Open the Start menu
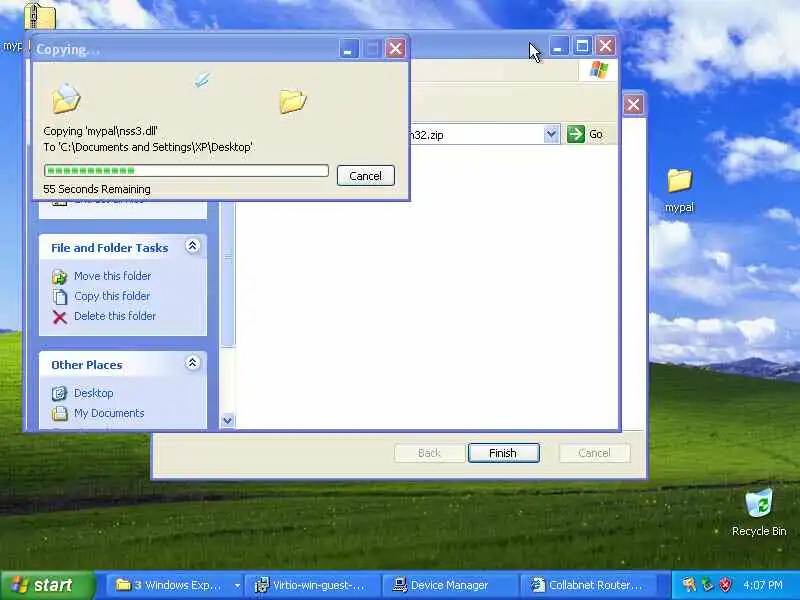The height and width of the screenshot is (600, 800). click(47, 585)
